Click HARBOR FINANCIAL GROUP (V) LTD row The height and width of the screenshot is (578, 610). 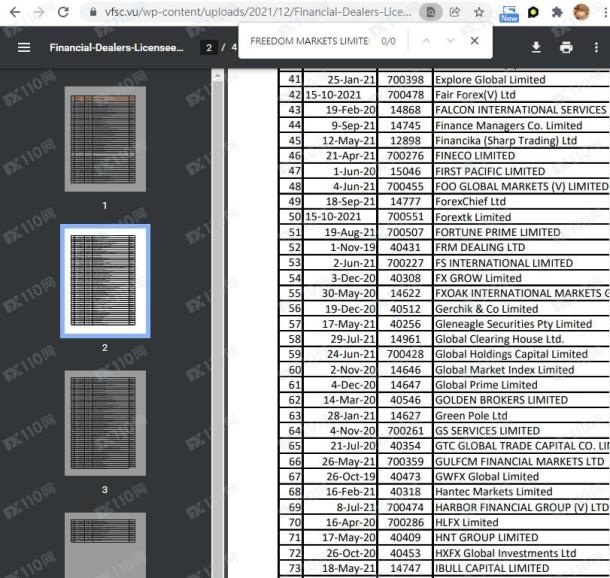pyautogui.click(x=444, y=507)
